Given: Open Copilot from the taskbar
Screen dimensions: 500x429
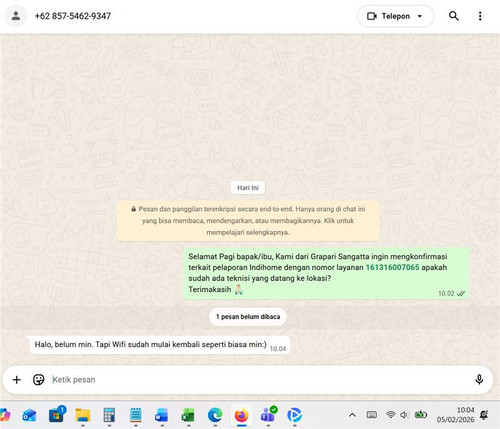Looking at the screenshot, I should pyautogui.click(x=5, y=415).
